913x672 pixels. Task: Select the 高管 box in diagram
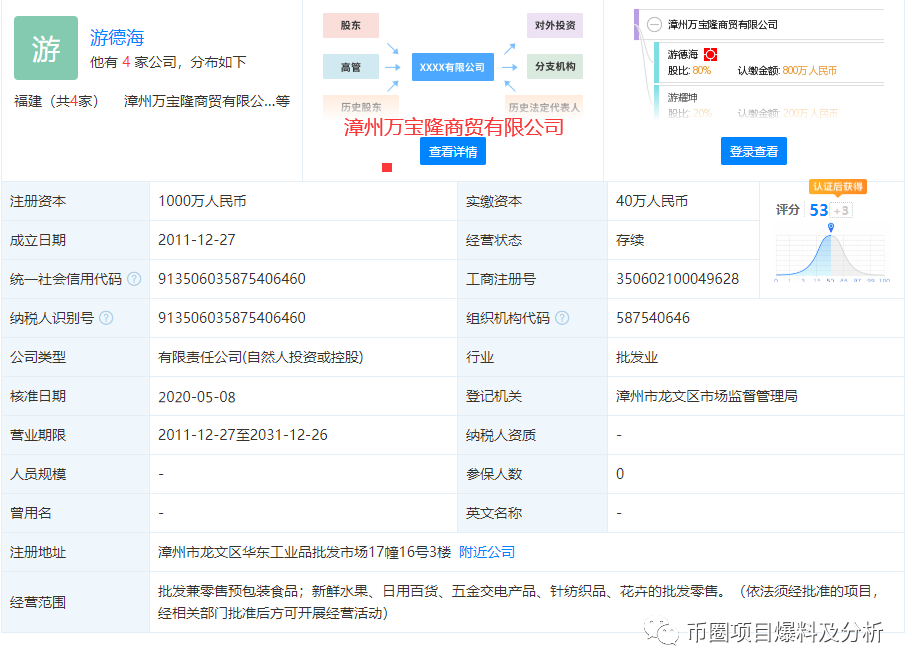(351, 67)
